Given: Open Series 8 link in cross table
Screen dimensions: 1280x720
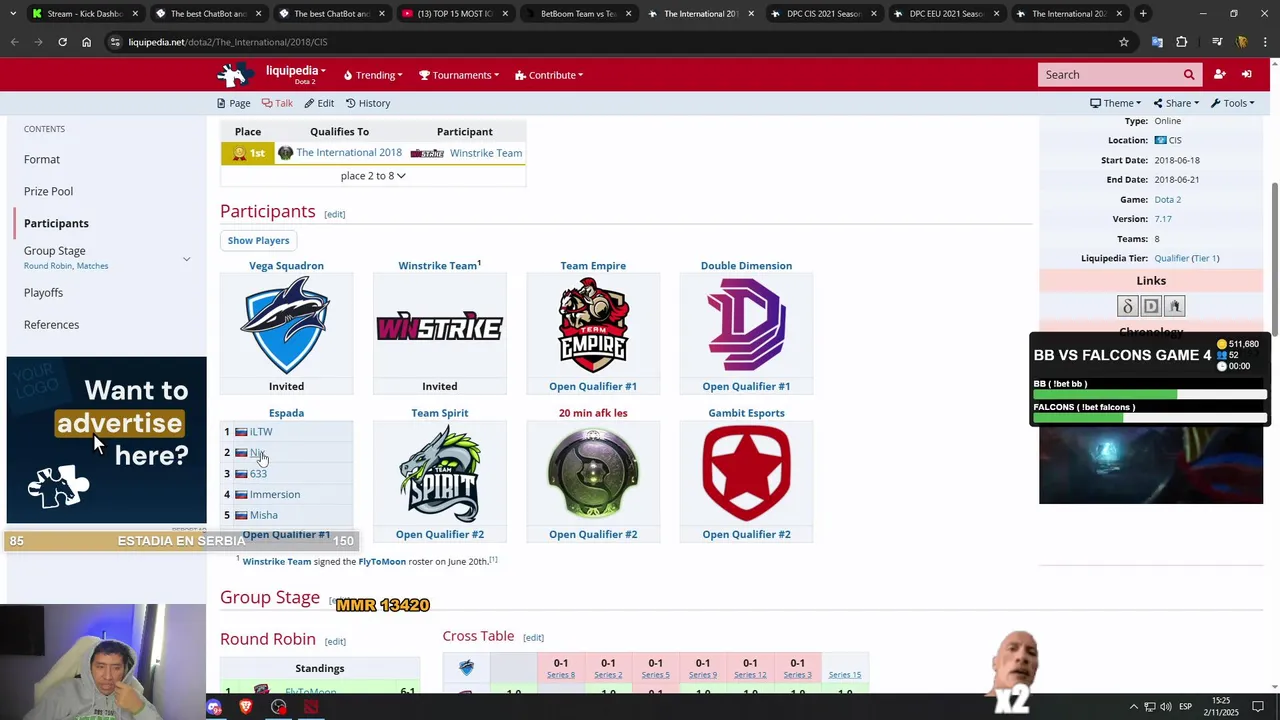Looking at the screenshot, I should tap(561, 675).
